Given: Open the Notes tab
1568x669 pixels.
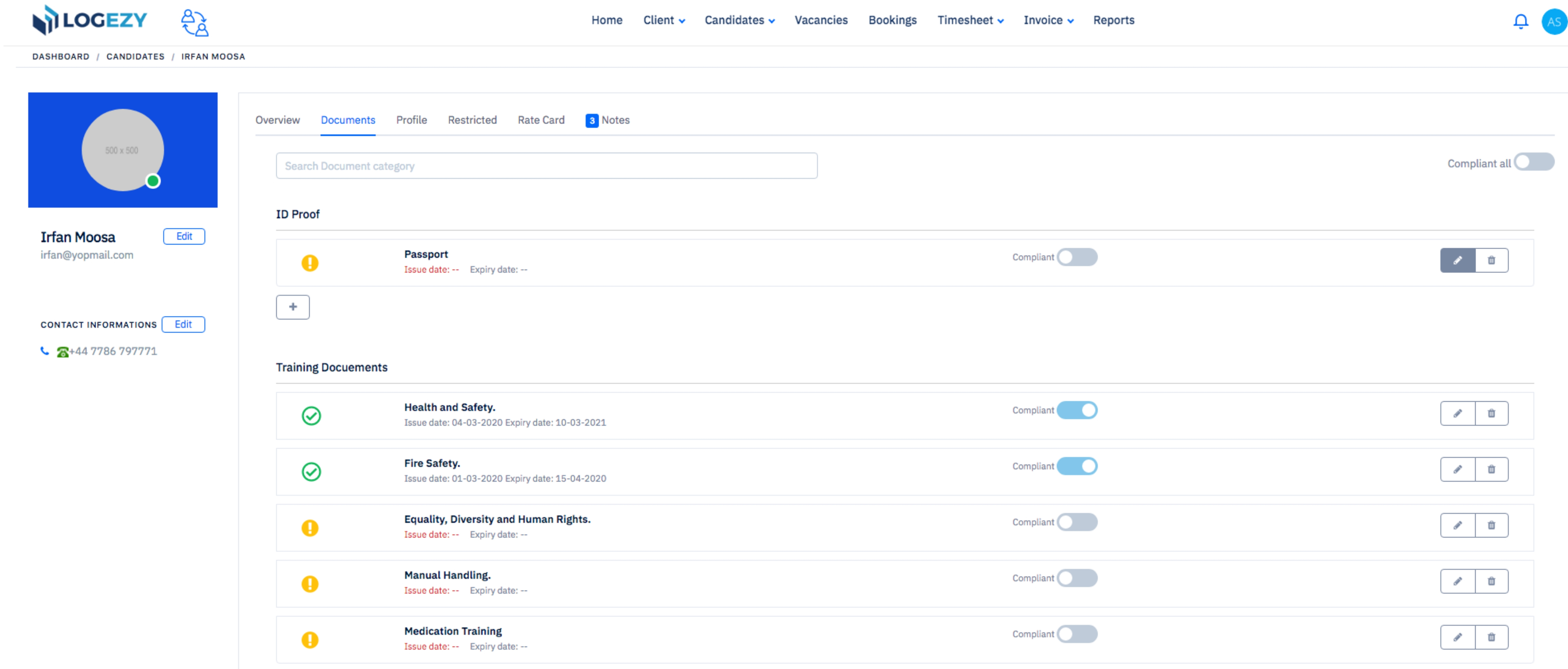Looking at the screenshot, I should coord(607,120).
